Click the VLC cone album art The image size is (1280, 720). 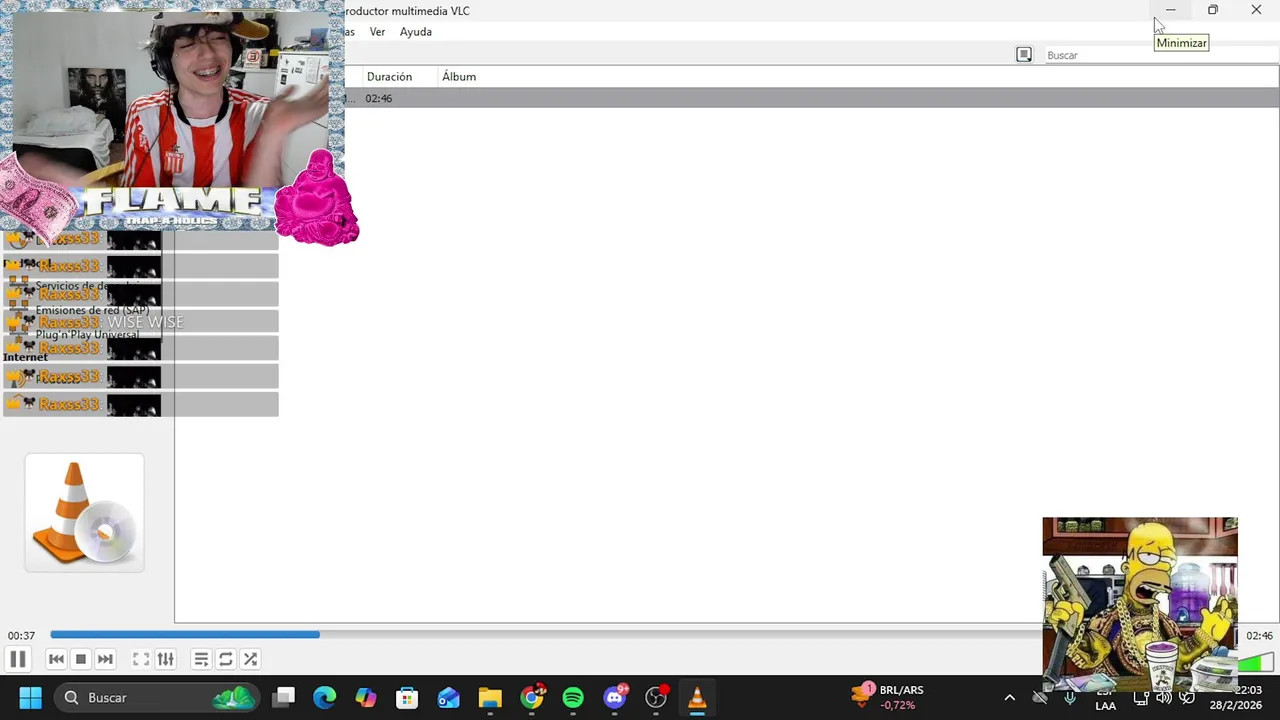click(84, 513)
